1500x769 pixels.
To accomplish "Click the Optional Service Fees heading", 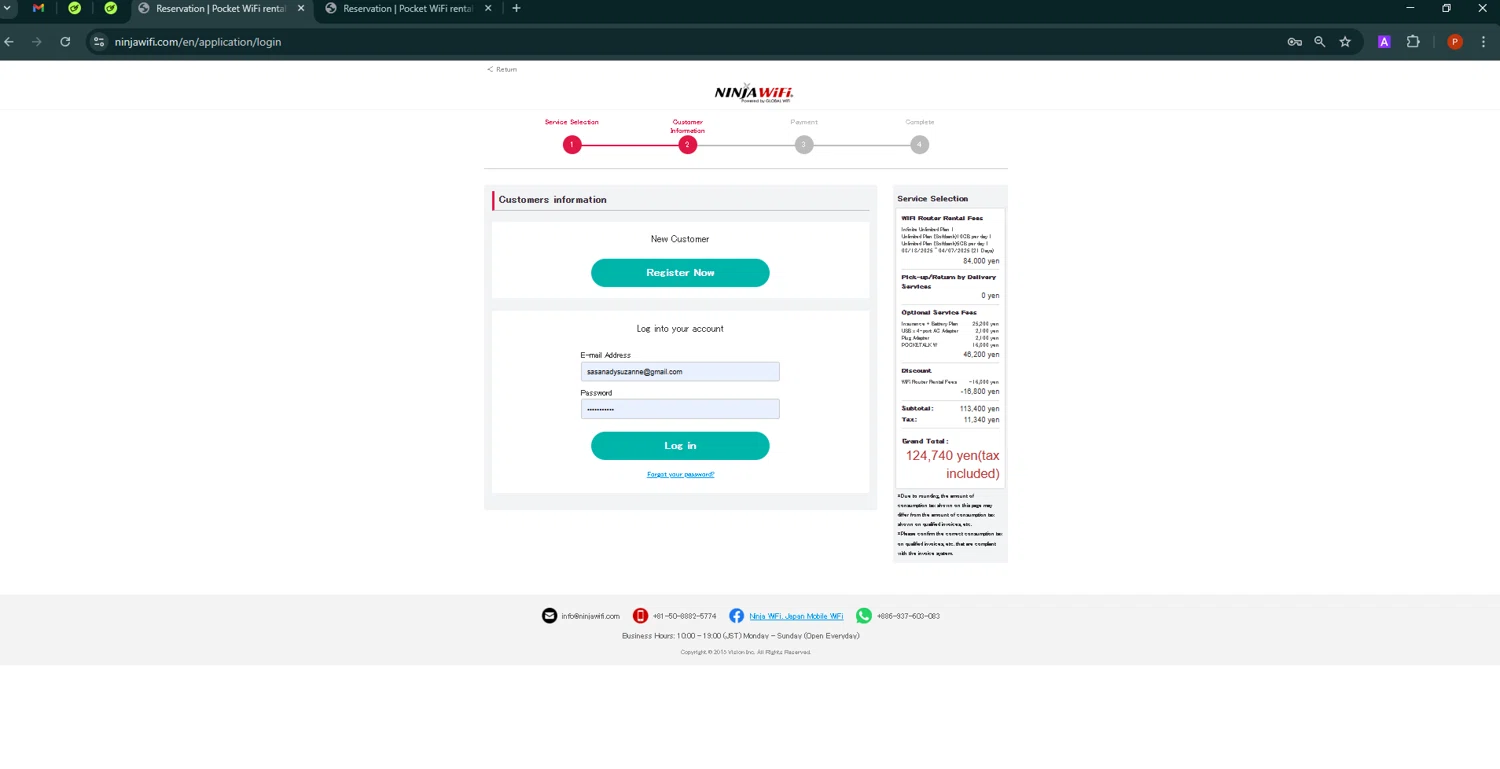I will [x=939, y=313].
